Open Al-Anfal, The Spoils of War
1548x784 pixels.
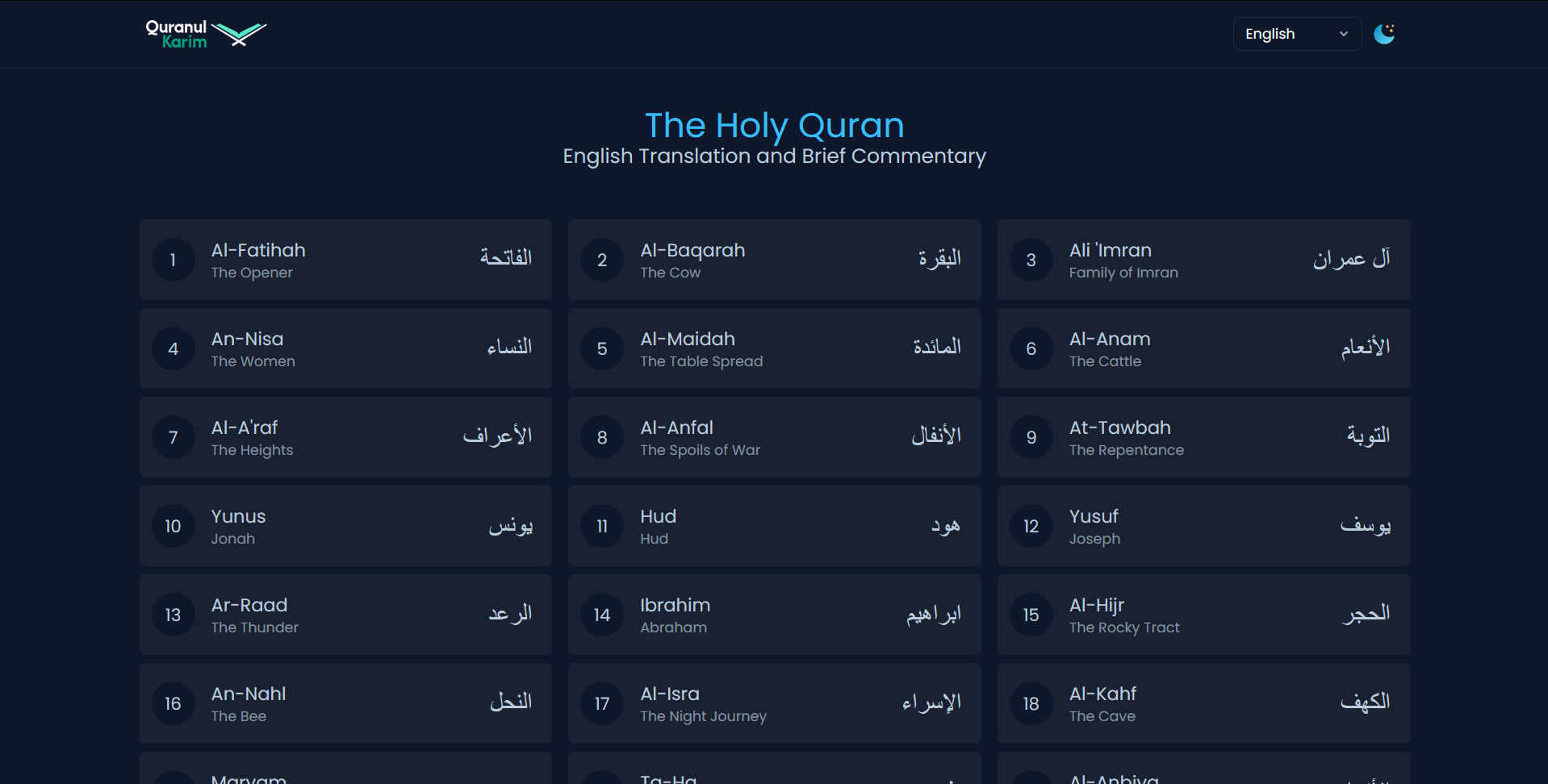pyautogui.click(x=774, y=437)
